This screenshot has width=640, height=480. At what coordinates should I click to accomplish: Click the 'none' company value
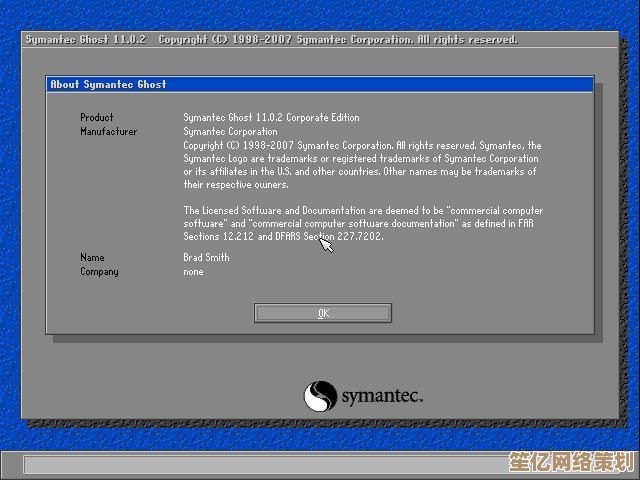click(x=193, y=272)
